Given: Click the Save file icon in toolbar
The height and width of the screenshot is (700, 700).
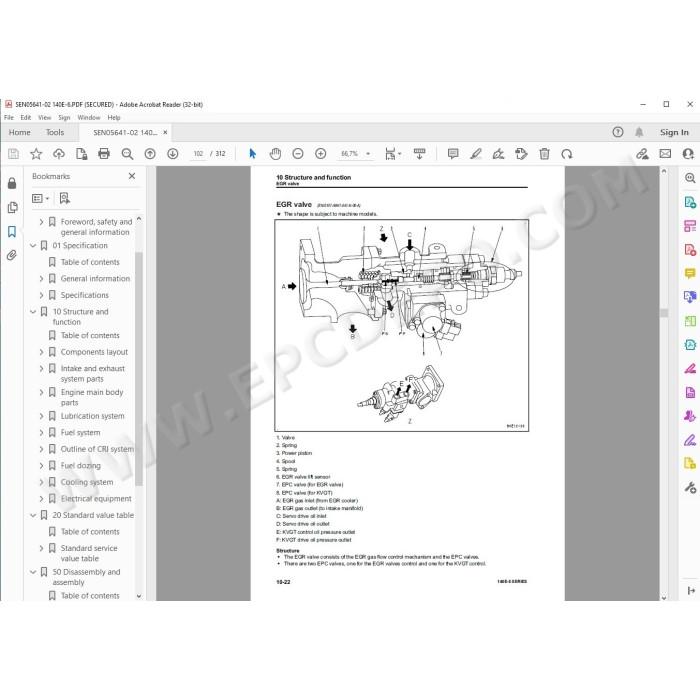Looking at the screenshot, I should [13, 154].
